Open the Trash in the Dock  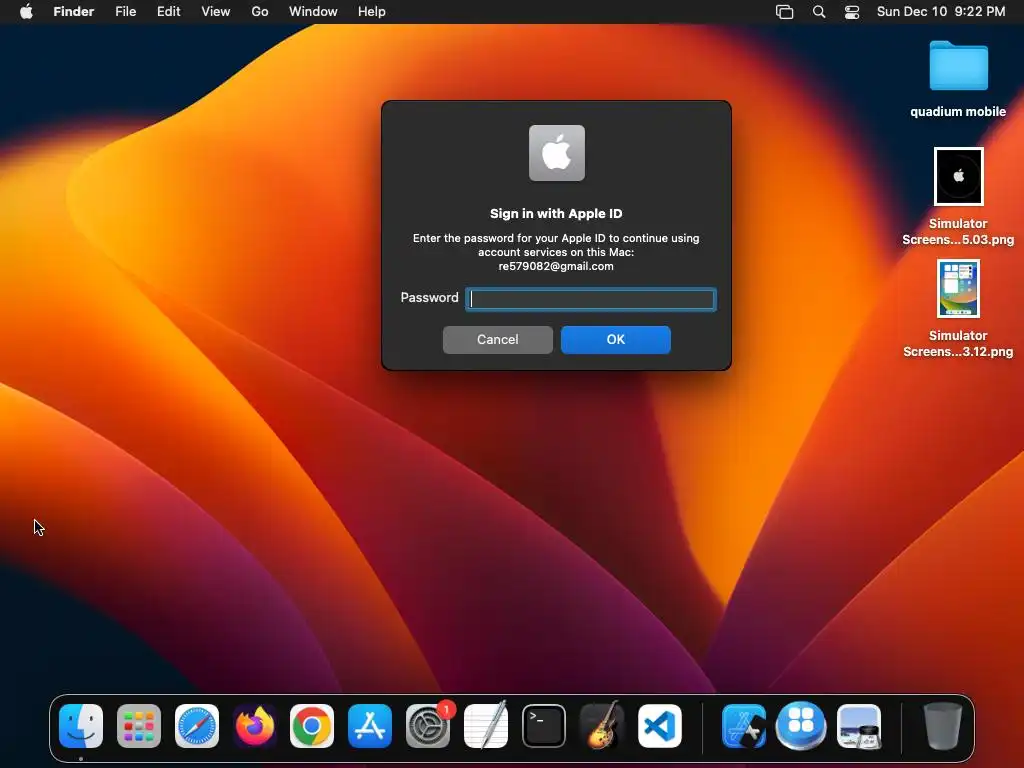[x=943, y=726]
